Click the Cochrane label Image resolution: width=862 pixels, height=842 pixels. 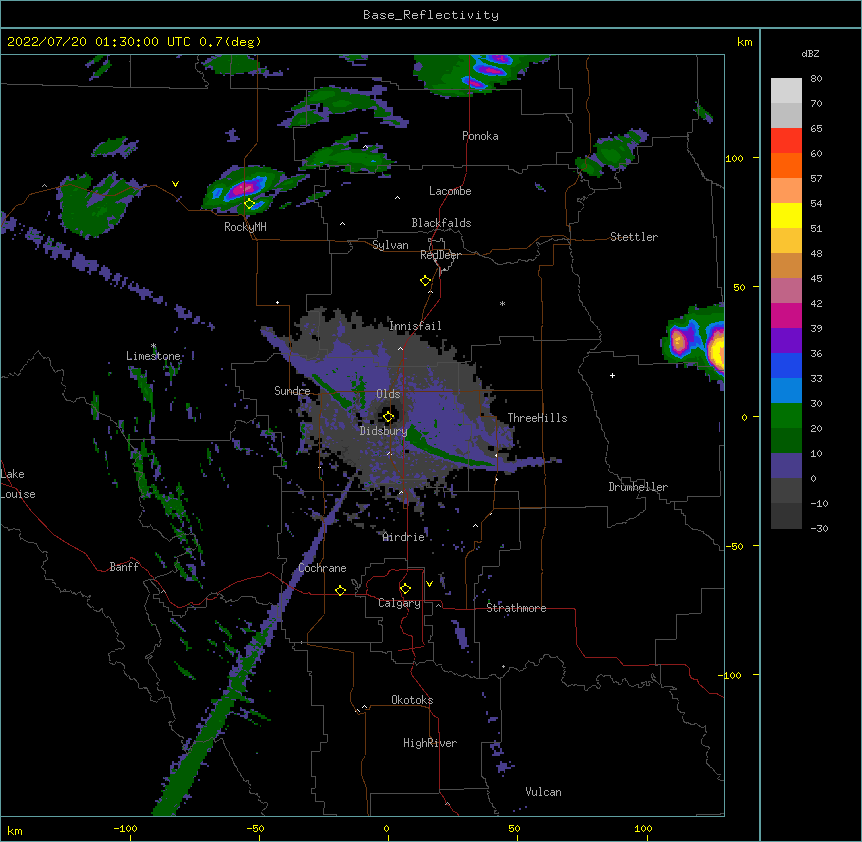[322, 568]
